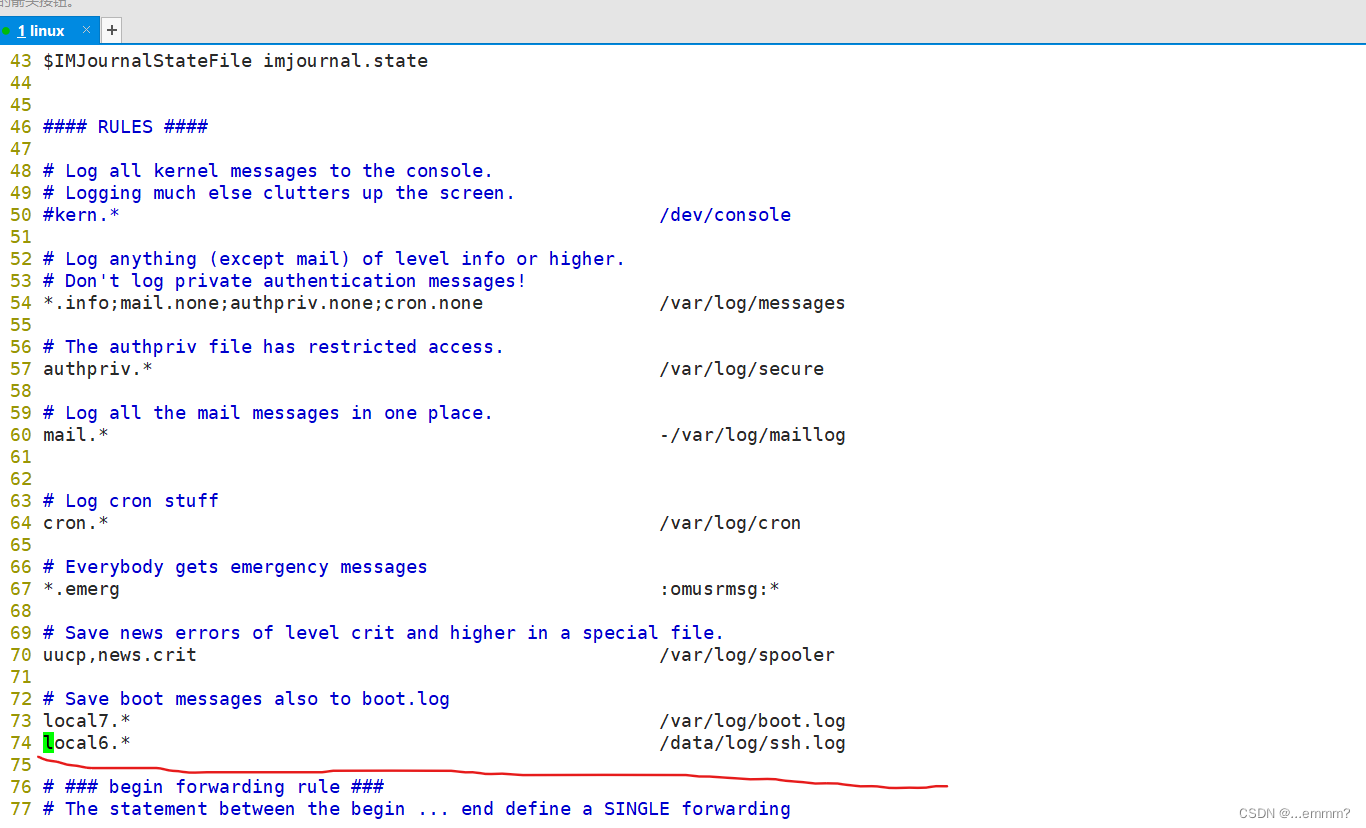The width and height of the screenshot is (1366, 828).
Task: Click the "cron.*" selector on line 64
Action: [x=76, y=523]
